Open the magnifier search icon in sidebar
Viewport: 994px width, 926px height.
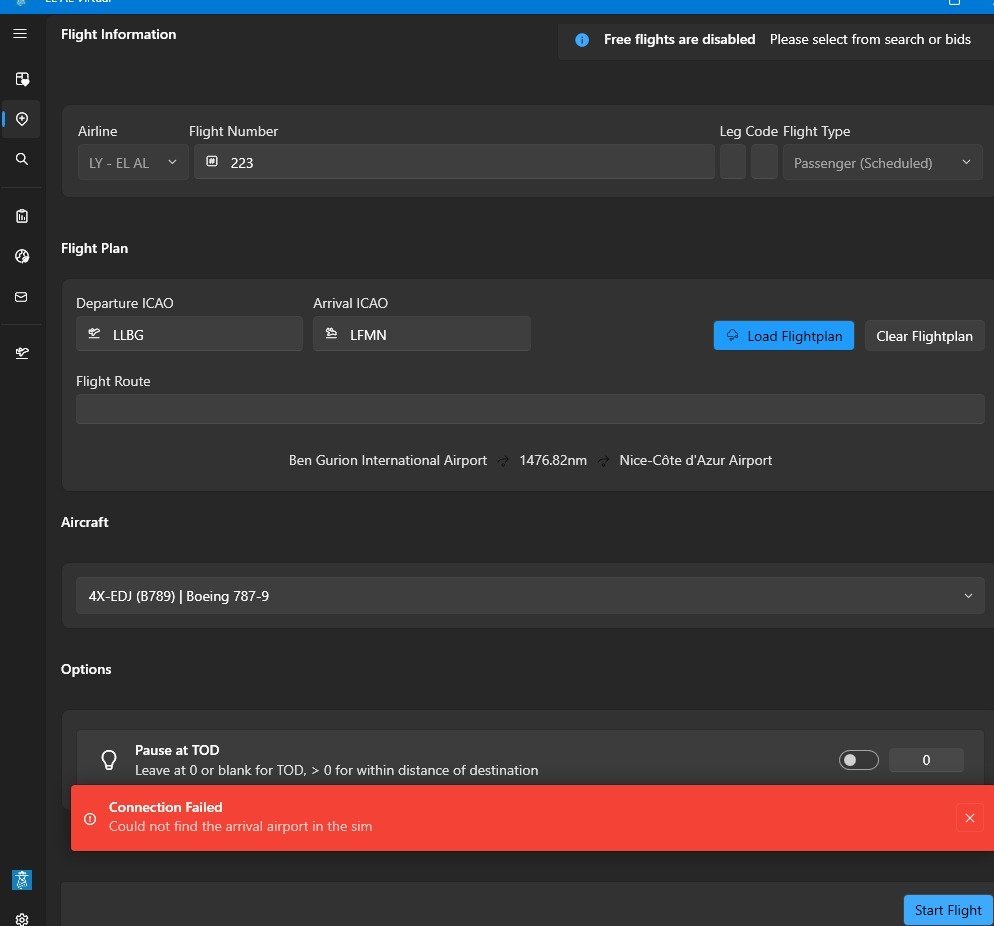pos(21,159)
